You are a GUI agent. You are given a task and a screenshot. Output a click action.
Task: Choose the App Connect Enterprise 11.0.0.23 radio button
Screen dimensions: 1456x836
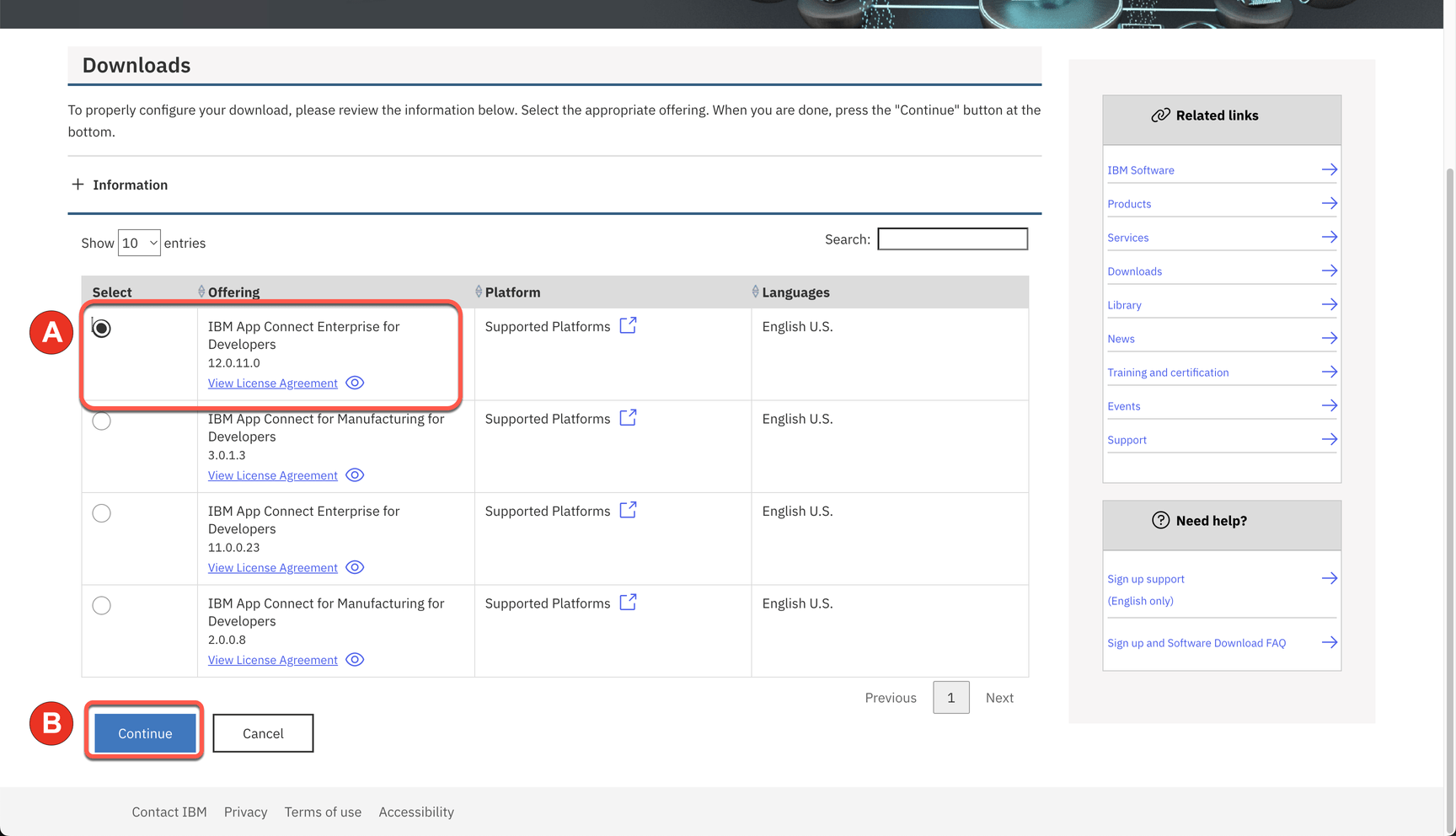click(102, 513)
